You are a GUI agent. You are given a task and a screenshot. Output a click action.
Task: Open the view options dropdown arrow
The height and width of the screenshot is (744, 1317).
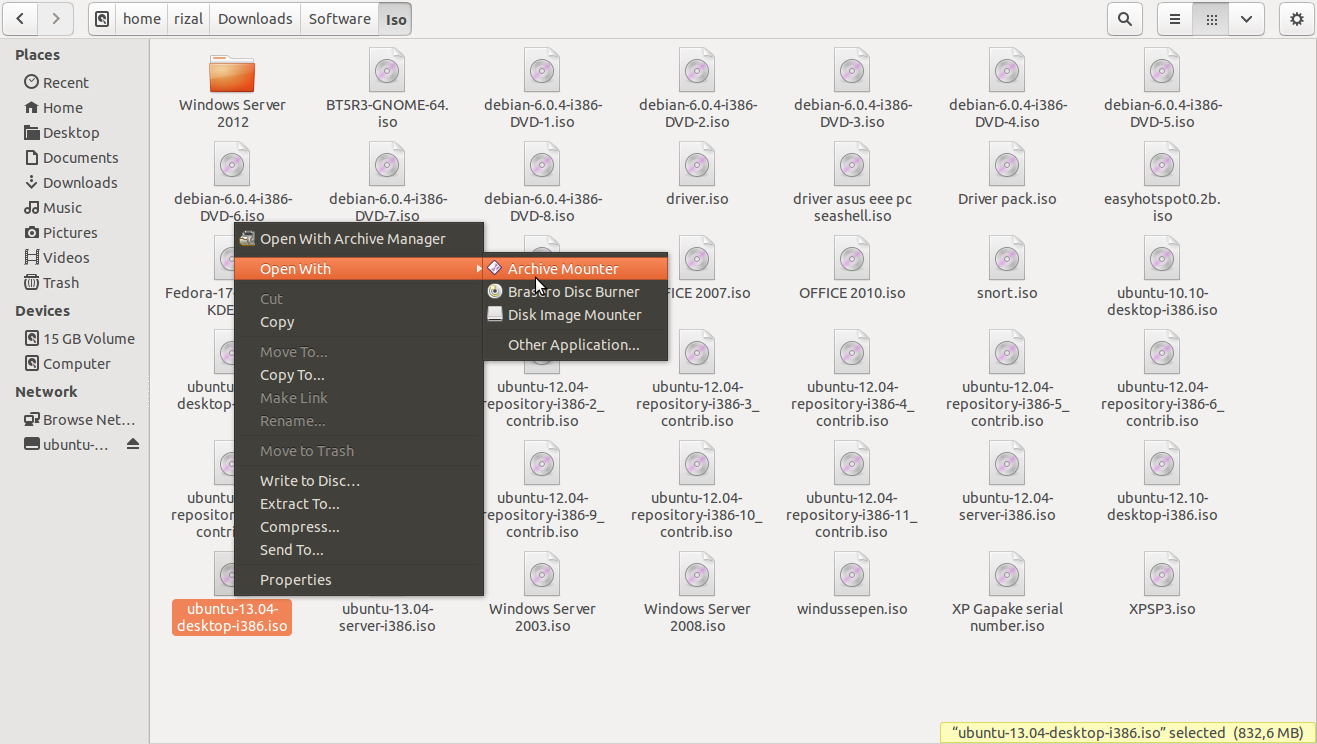click(x=1245, y=18)
